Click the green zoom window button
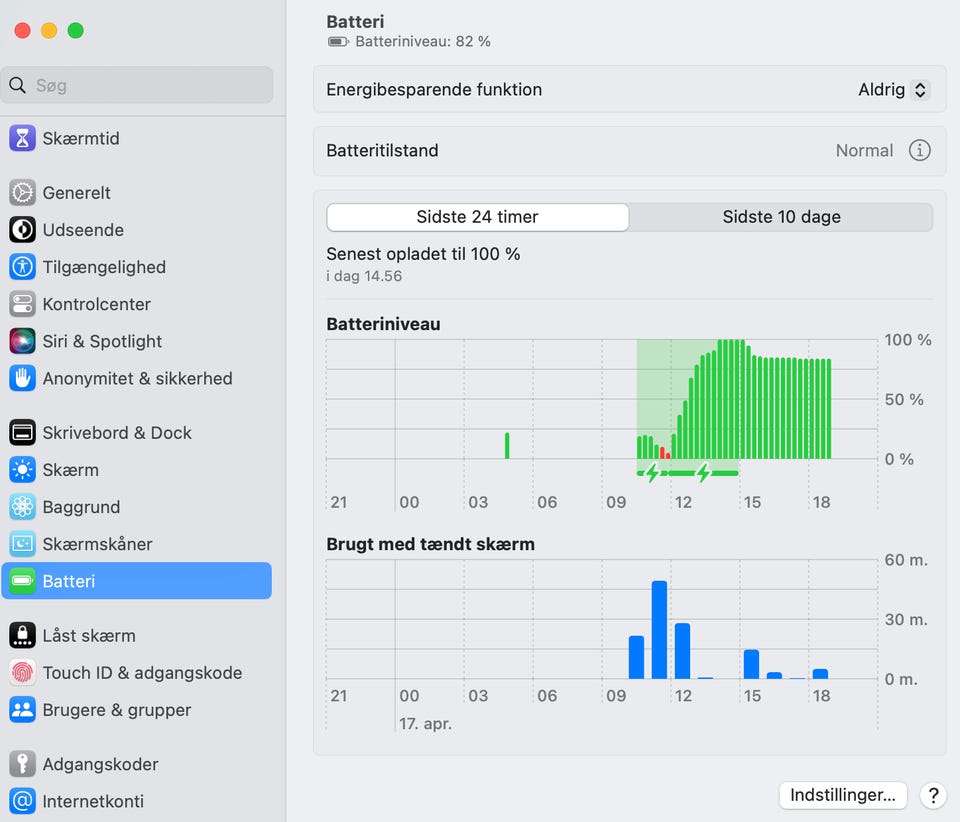 (x=75, y=31)
